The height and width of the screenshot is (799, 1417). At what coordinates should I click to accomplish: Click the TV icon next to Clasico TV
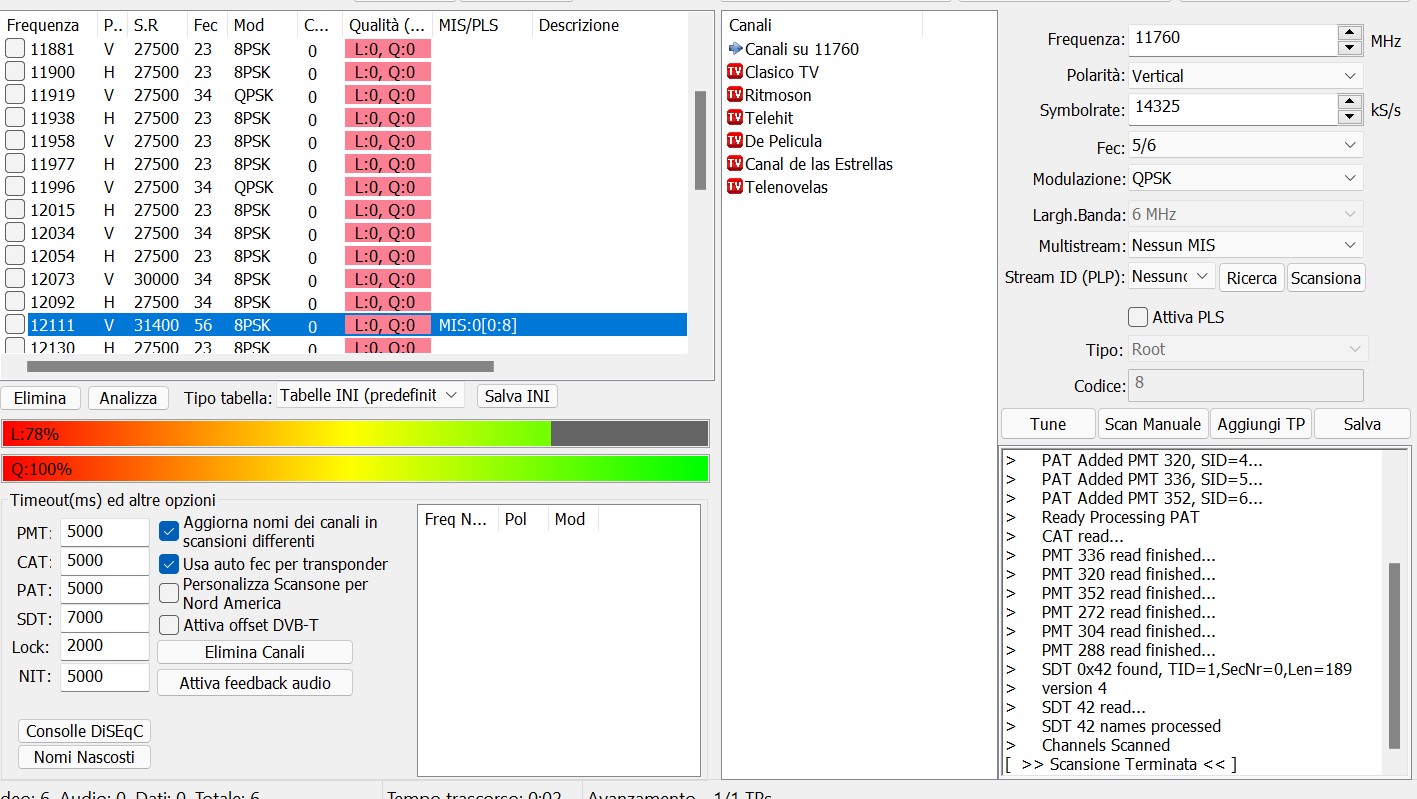(x=735, y=72)
